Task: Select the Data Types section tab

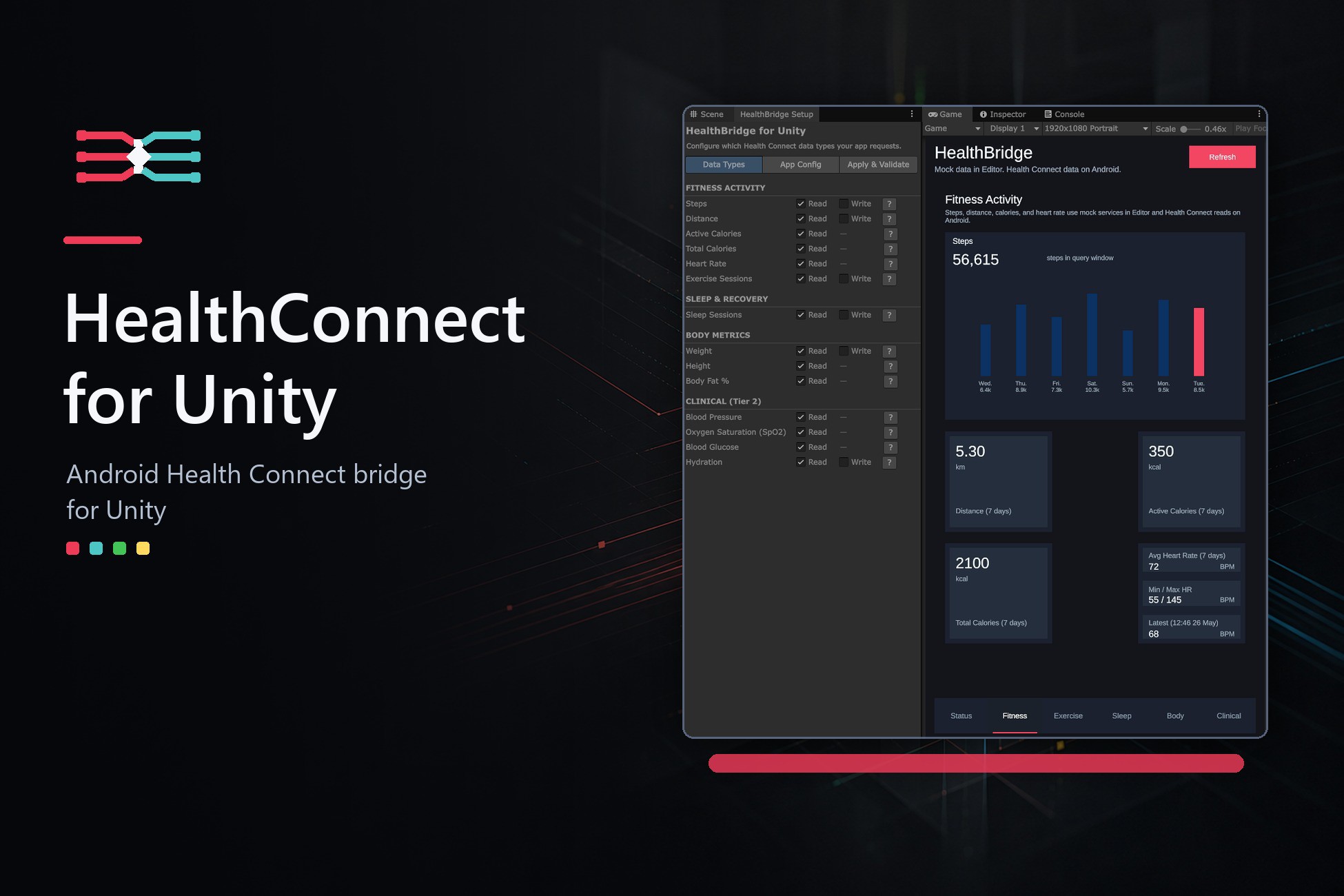Action: click(x=724, y=165)
